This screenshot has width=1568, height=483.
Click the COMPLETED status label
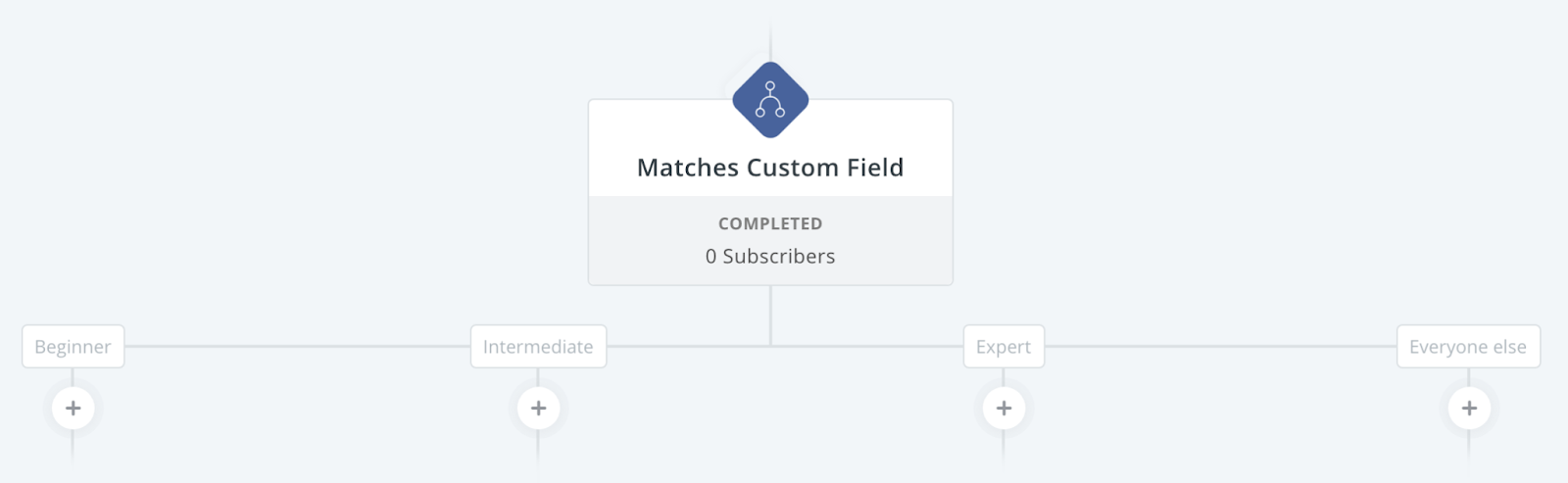coord(770,223)
